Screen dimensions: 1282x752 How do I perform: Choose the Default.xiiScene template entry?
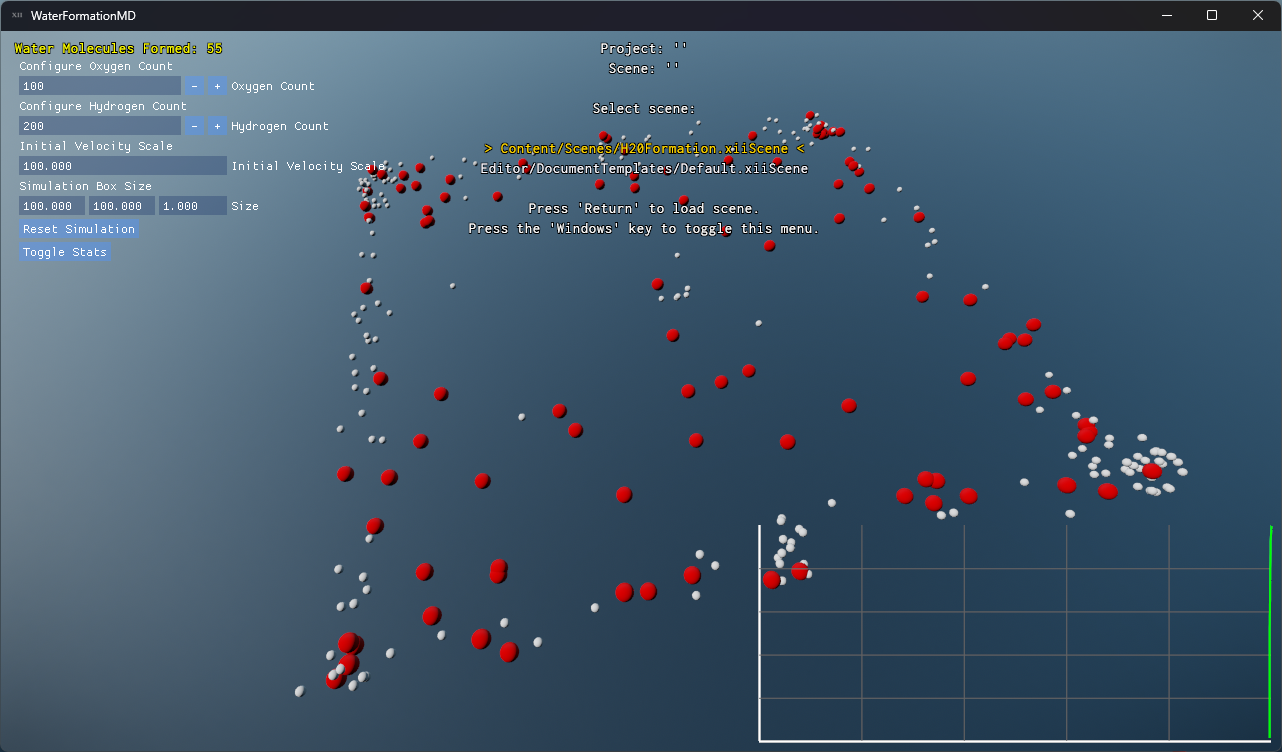pyautogui.click(x=644, y=168)
